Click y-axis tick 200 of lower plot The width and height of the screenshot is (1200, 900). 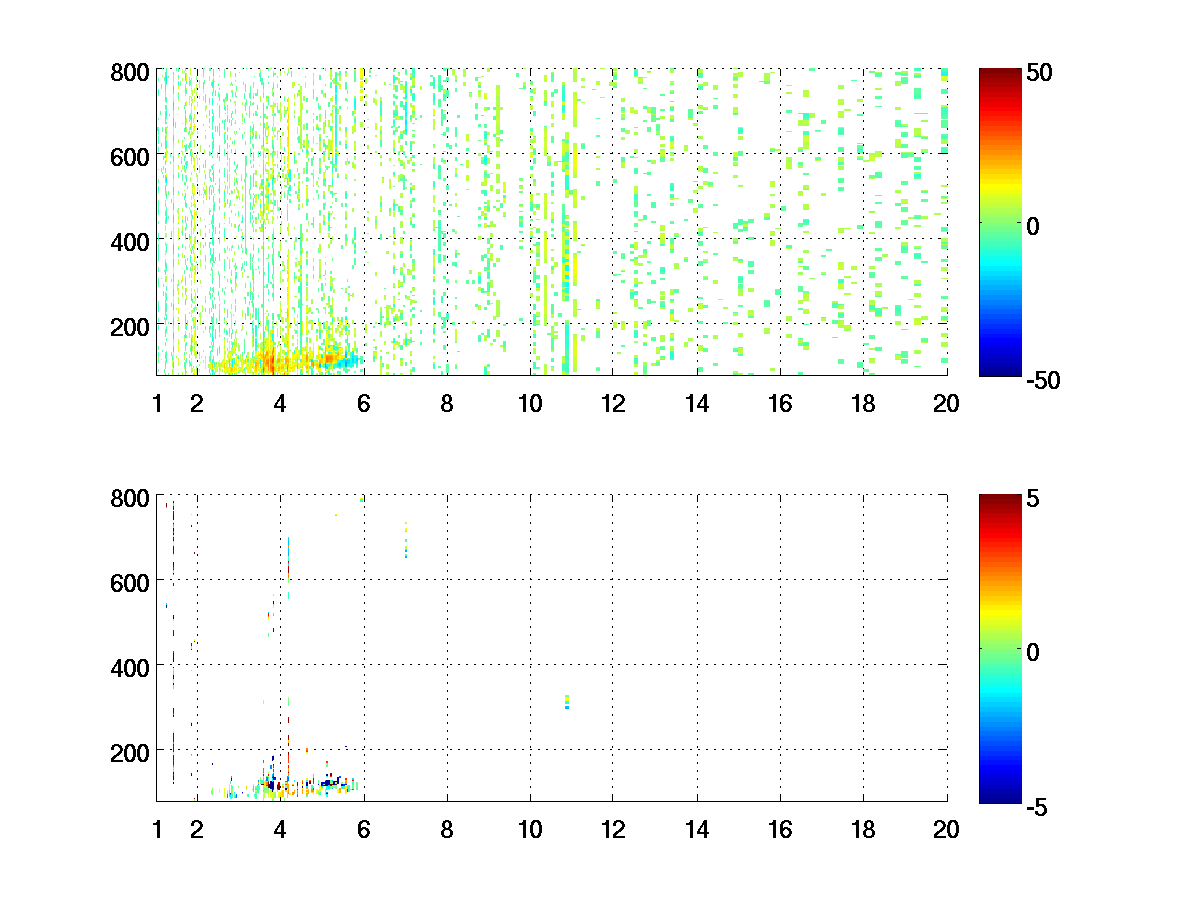(130, 751)
